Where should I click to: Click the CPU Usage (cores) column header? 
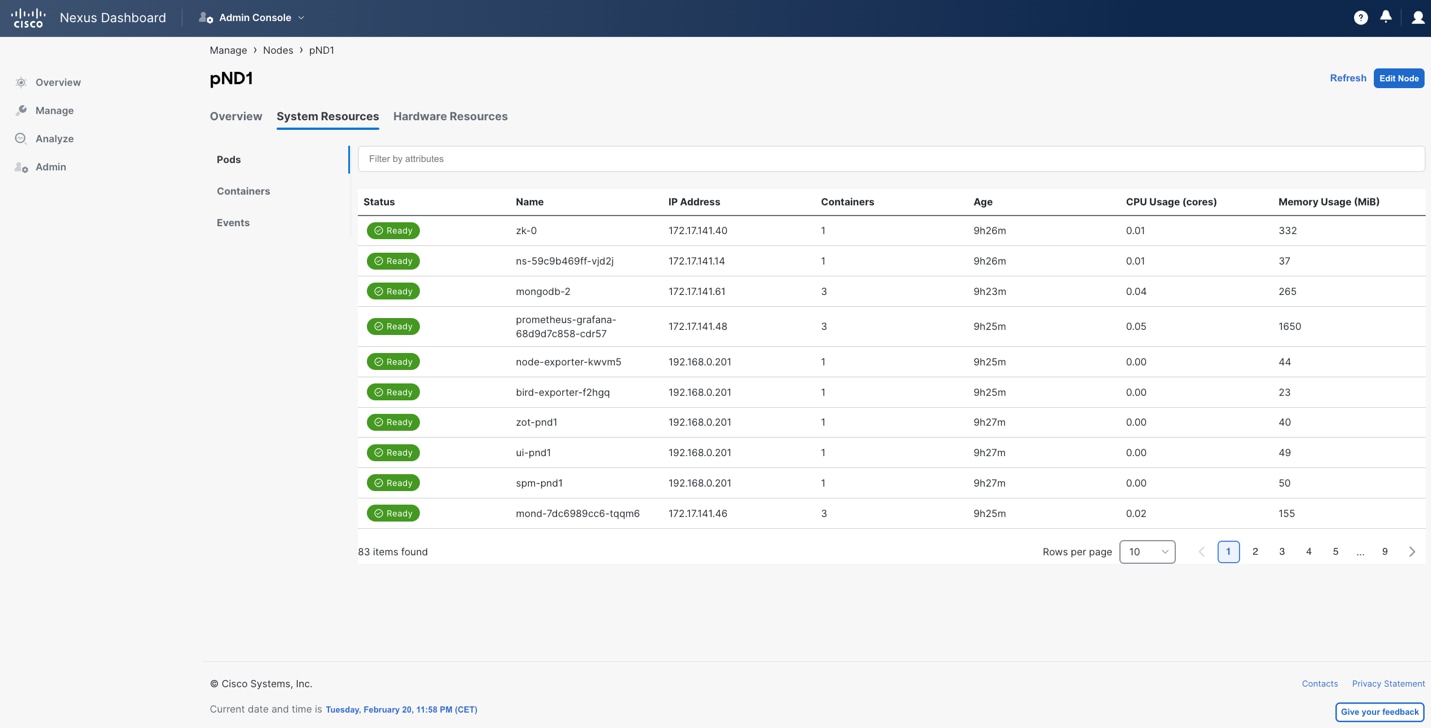click(1171, 202)
